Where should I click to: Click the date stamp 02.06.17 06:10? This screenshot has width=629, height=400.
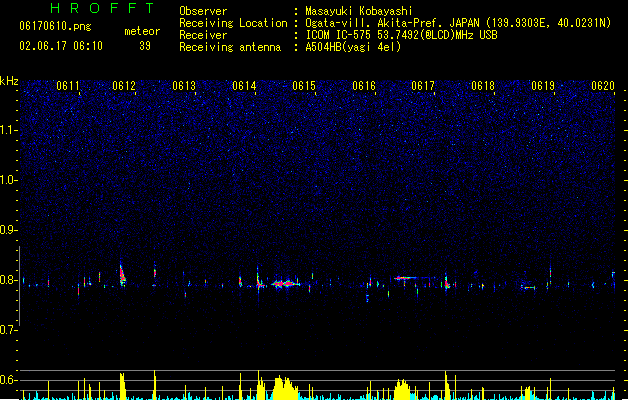click(x=61, y=46)
